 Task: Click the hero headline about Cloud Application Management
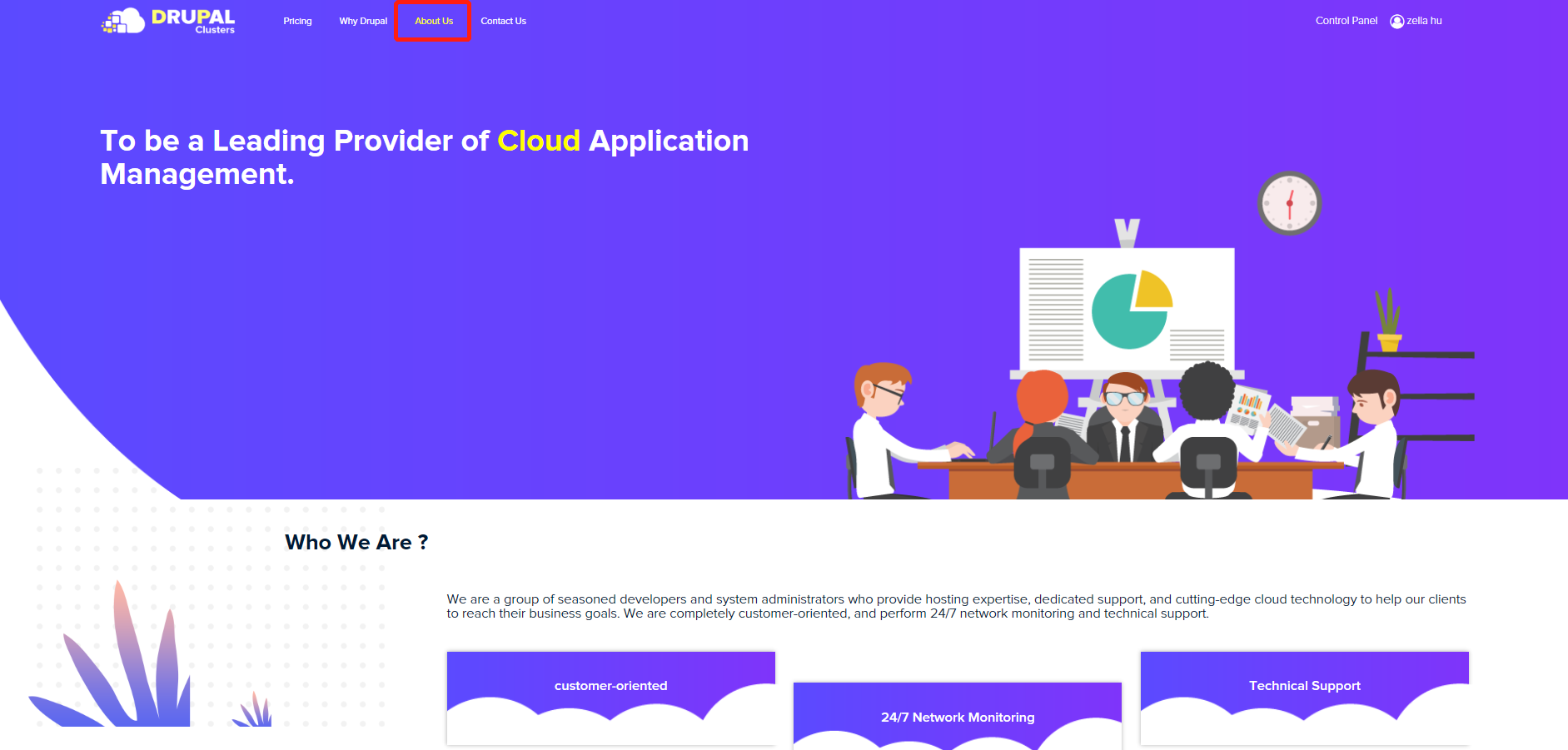(425, 157)
